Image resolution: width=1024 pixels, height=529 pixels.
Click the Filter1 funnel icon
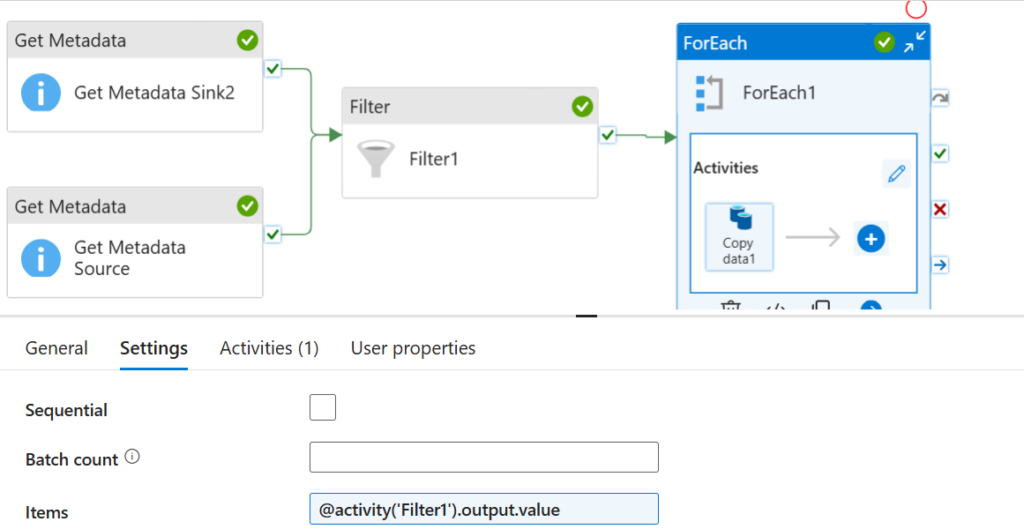click(375, 158)
